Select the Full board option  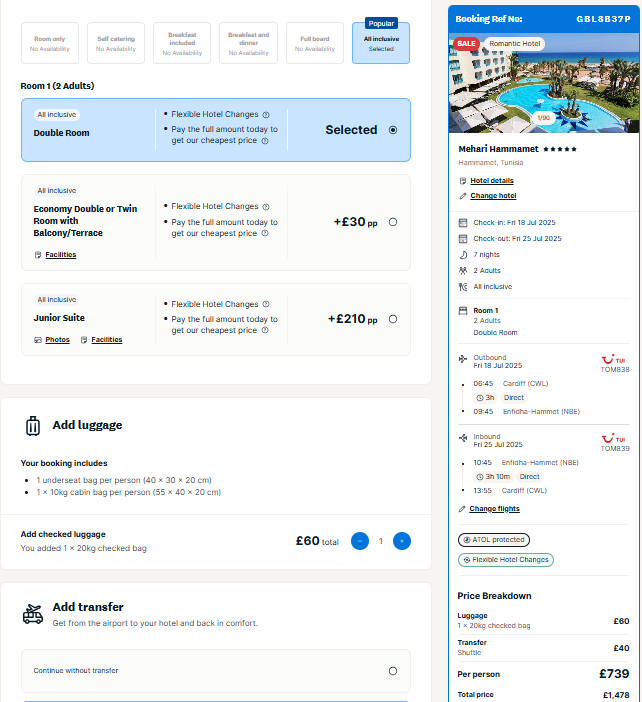click(315, 43)
